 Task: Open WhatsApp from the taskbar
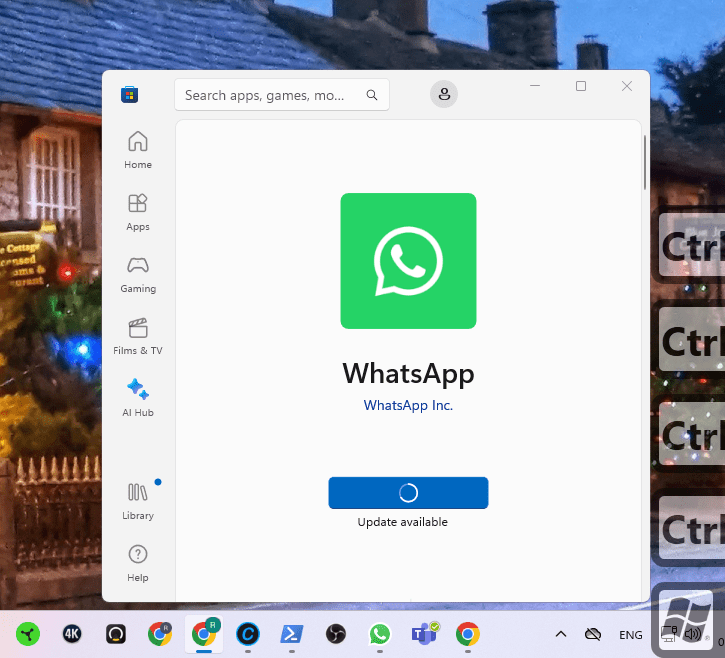pyautogui.click(x=380, y=634)
